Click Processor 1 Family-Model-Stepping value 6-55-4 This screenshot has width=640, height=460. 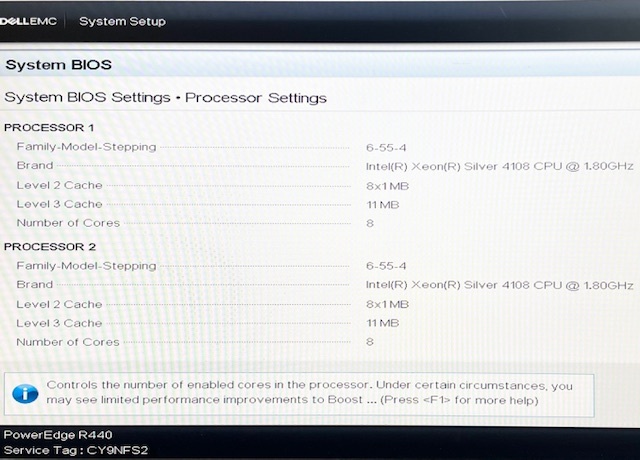click(x=386, y=148)
